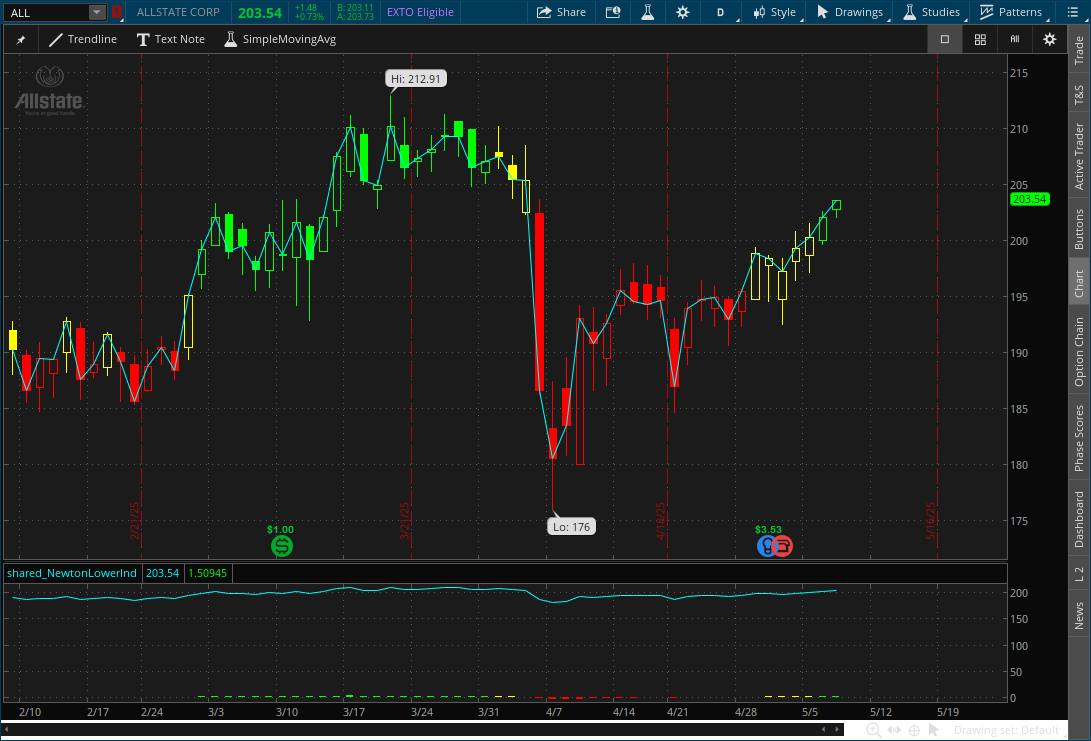
Task: Open the Dashboard sidebar tab
Action: [1079, 519]
